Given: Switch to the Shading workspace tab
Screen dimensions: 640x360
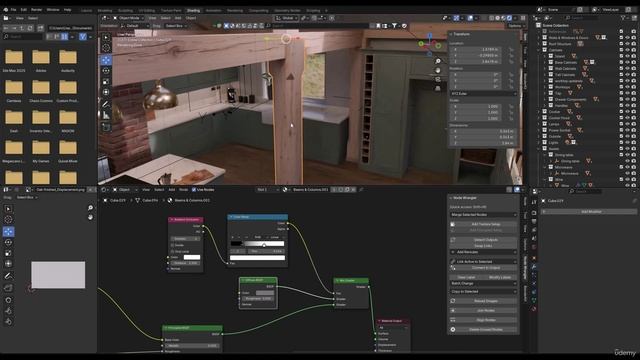Looking at the screenshot, I should point(193,11).
